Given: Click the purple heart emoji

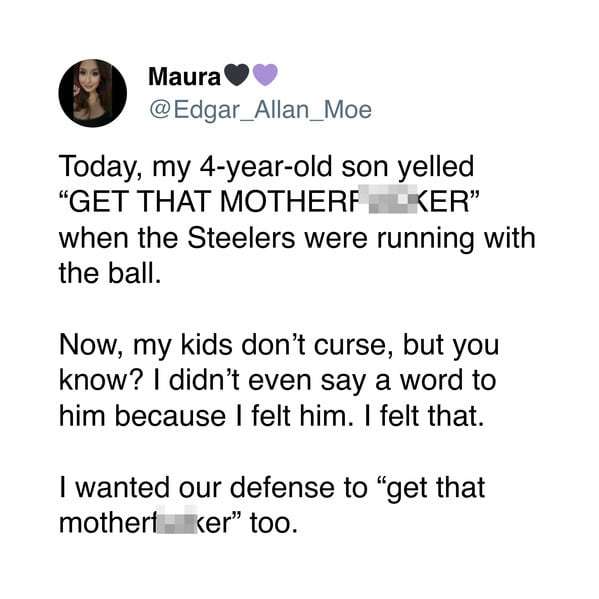Looking at the screenshot, I should 266,75.
